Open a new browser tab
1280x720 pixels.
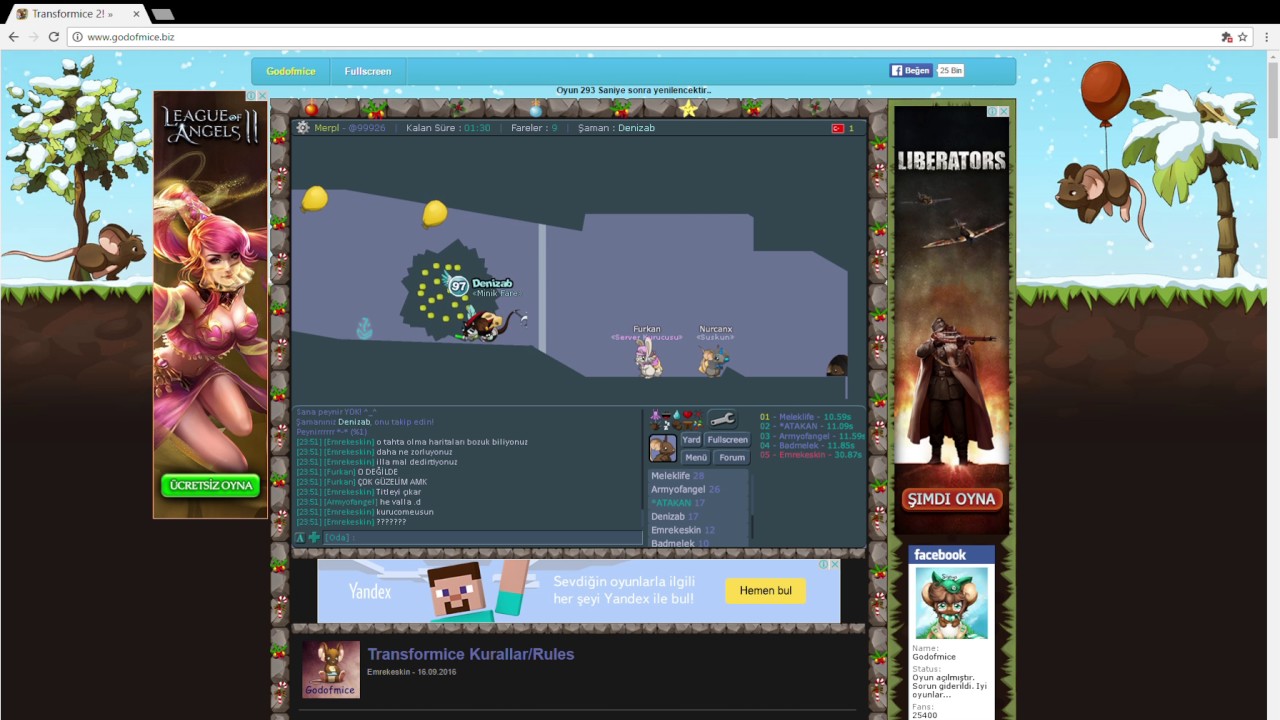coord(162,14)
